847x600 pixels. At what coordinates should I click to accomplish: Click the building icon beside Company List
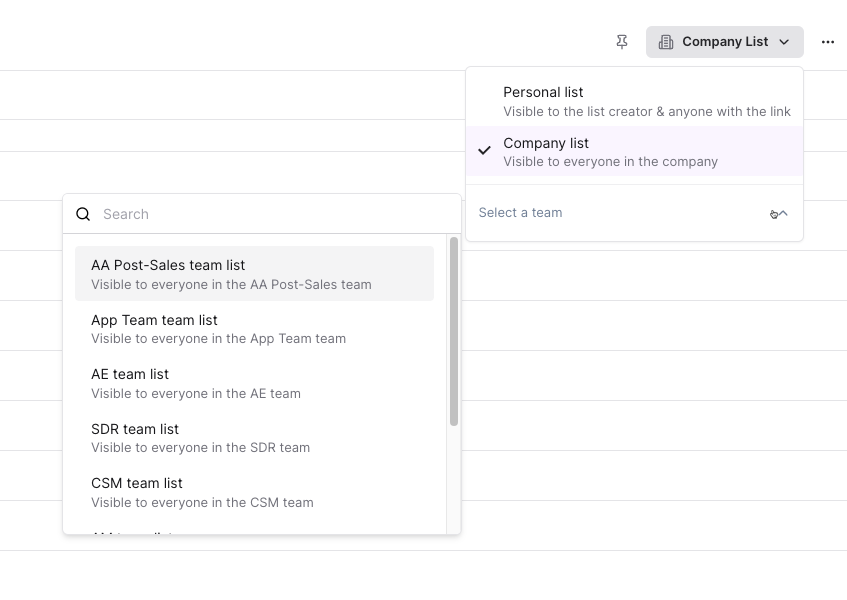point(666,42)
